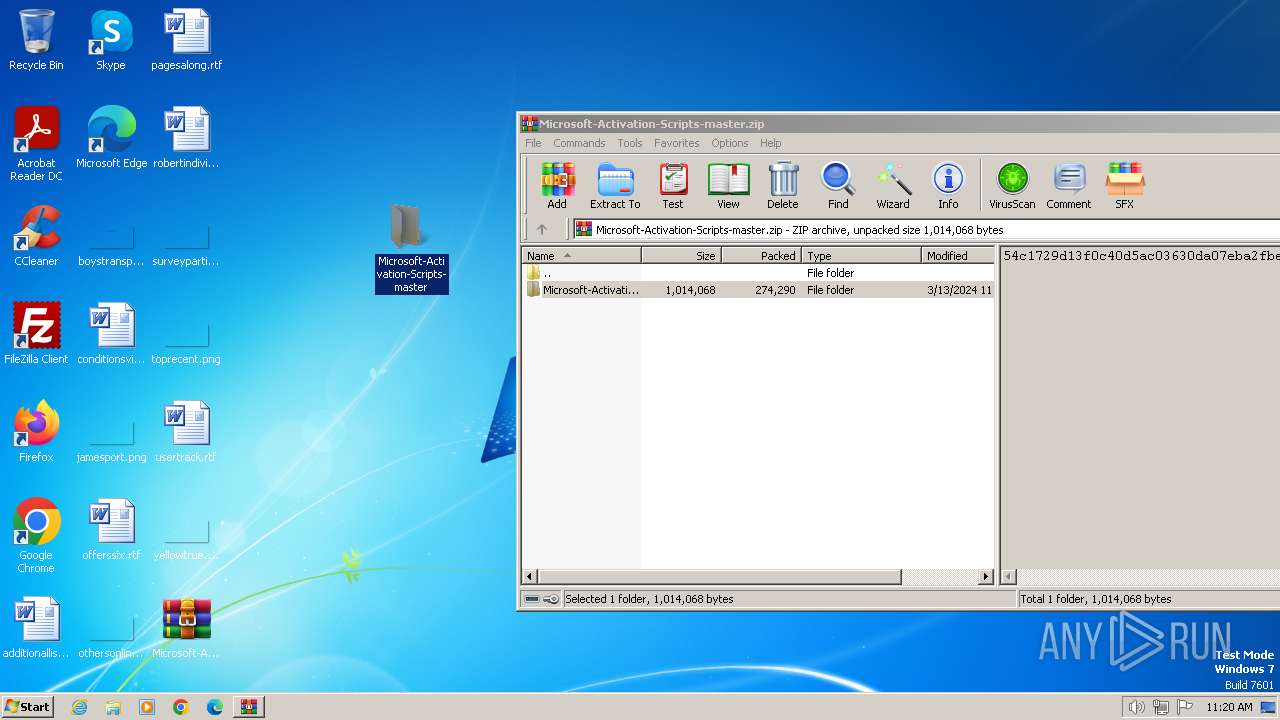Click the SFX toolbar icon
The width and height of the screenshot is (1280, 720).
[1125, 186]
